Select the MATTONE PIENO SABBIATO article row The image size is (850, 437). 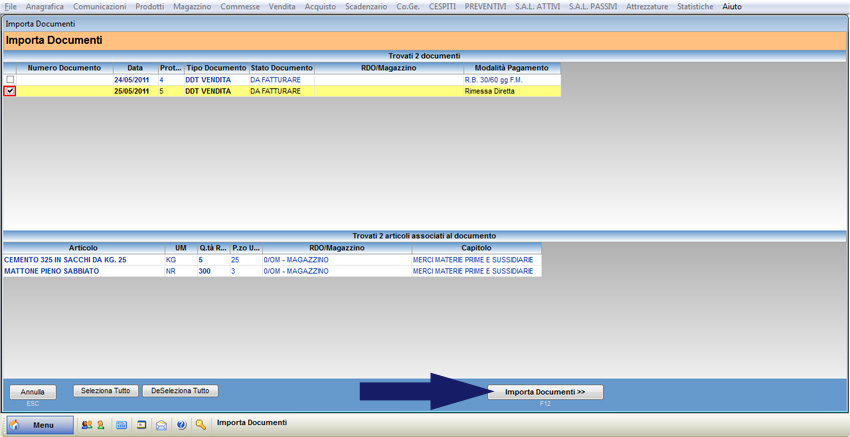pos(52,271)
